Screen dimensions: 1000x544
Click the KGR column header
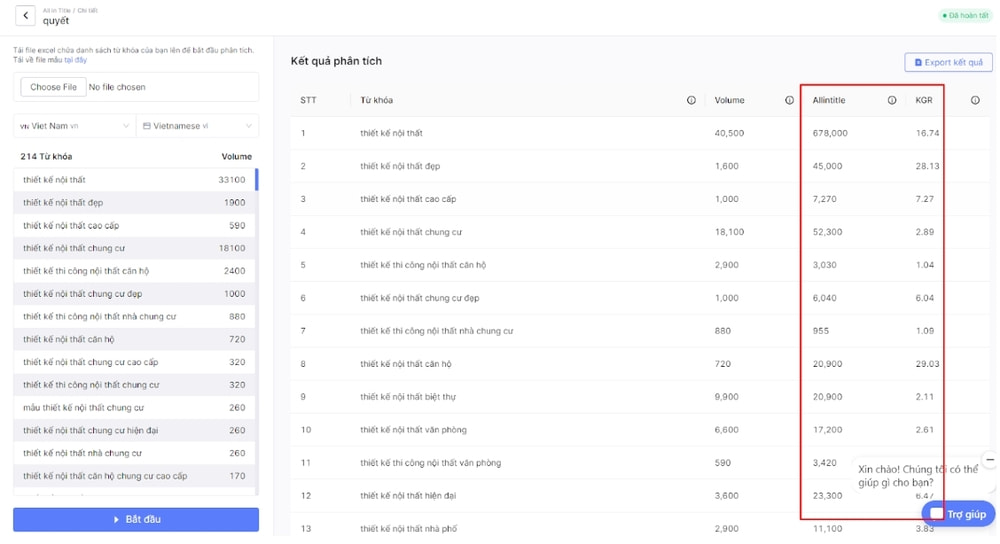(923, 100)
